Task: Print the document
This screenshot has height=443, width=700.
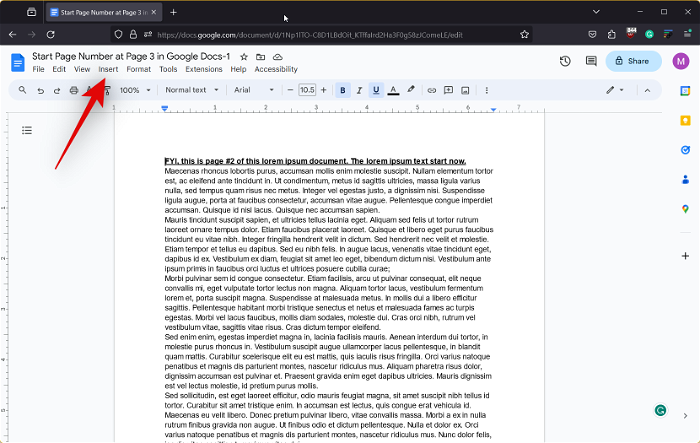Action: click(x=74, y=91)
